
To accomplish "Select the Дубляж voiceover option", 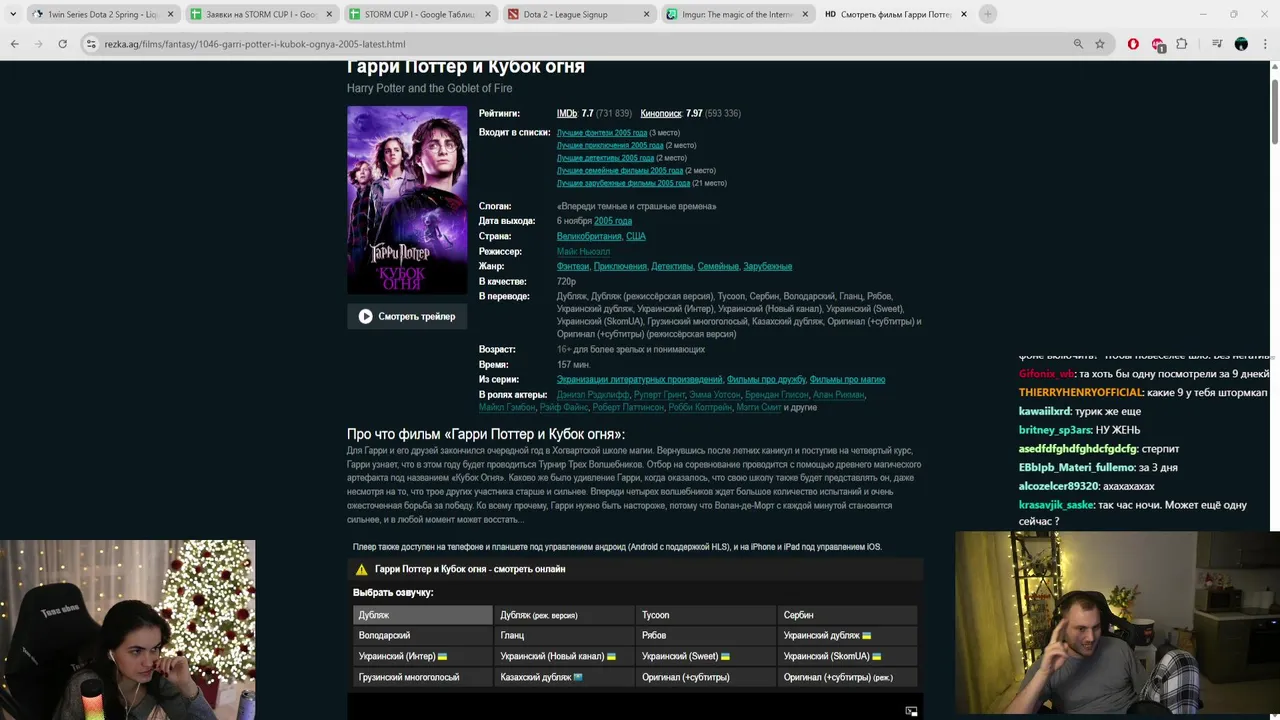I will tap(422, 615).
